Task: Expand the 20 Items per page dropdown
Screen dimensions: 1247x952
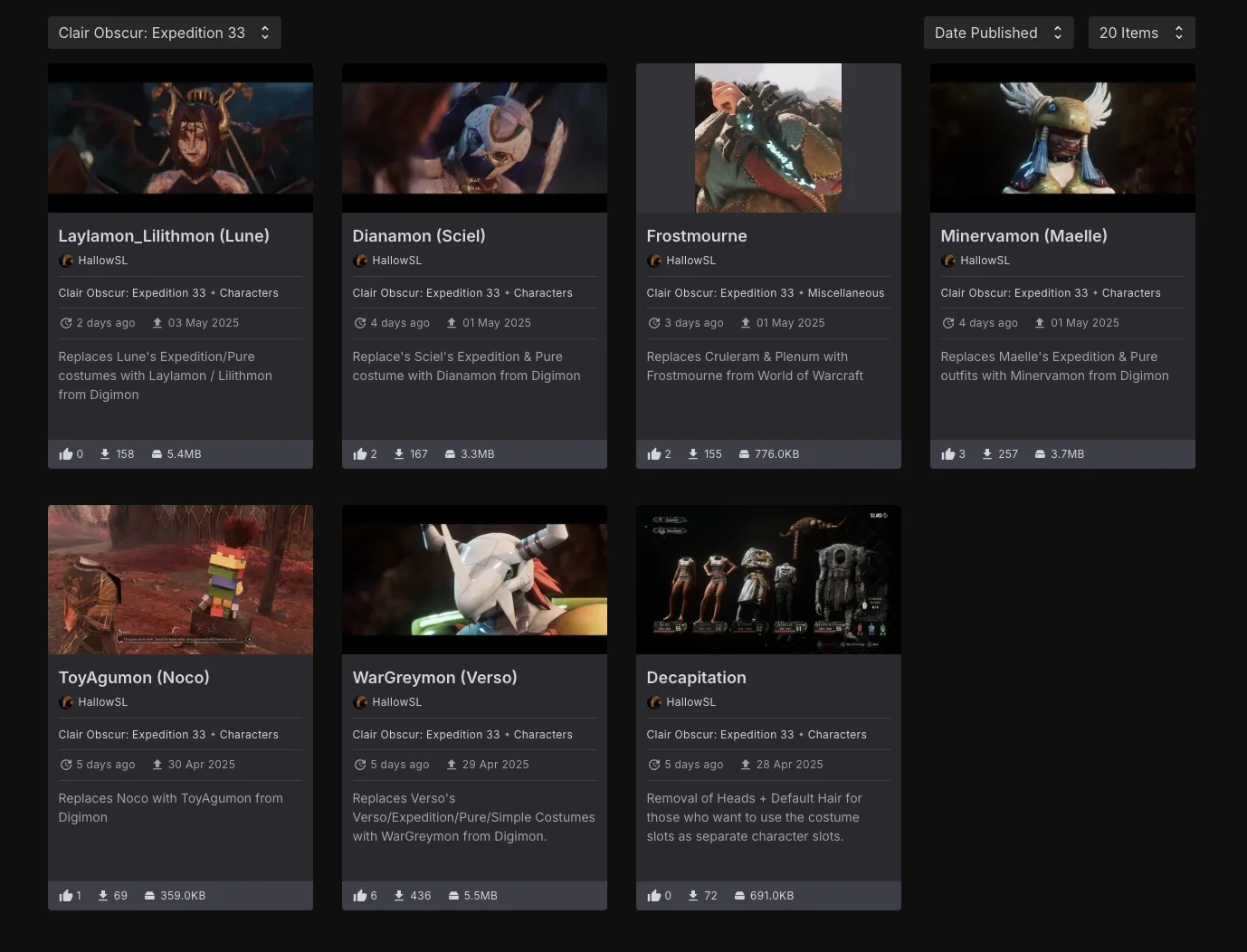Action: tap(1140, 33)
